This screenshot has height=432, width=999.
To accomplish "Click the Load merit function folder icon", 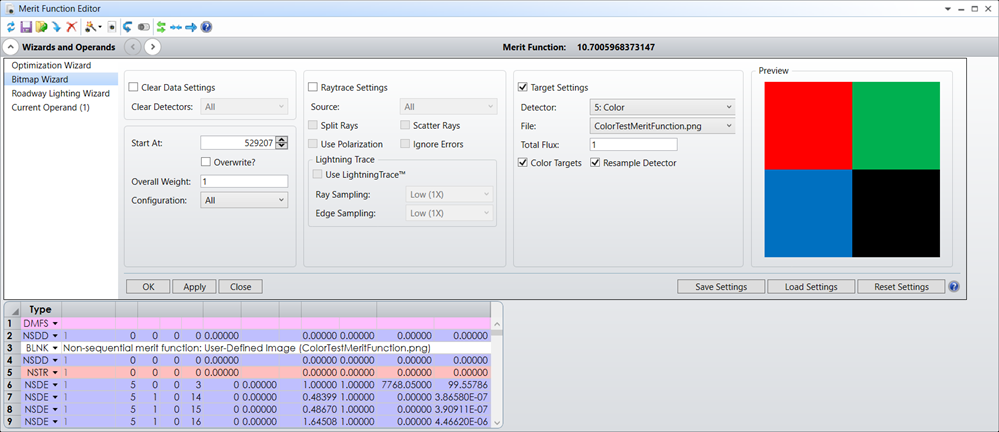I will point(41,27).
